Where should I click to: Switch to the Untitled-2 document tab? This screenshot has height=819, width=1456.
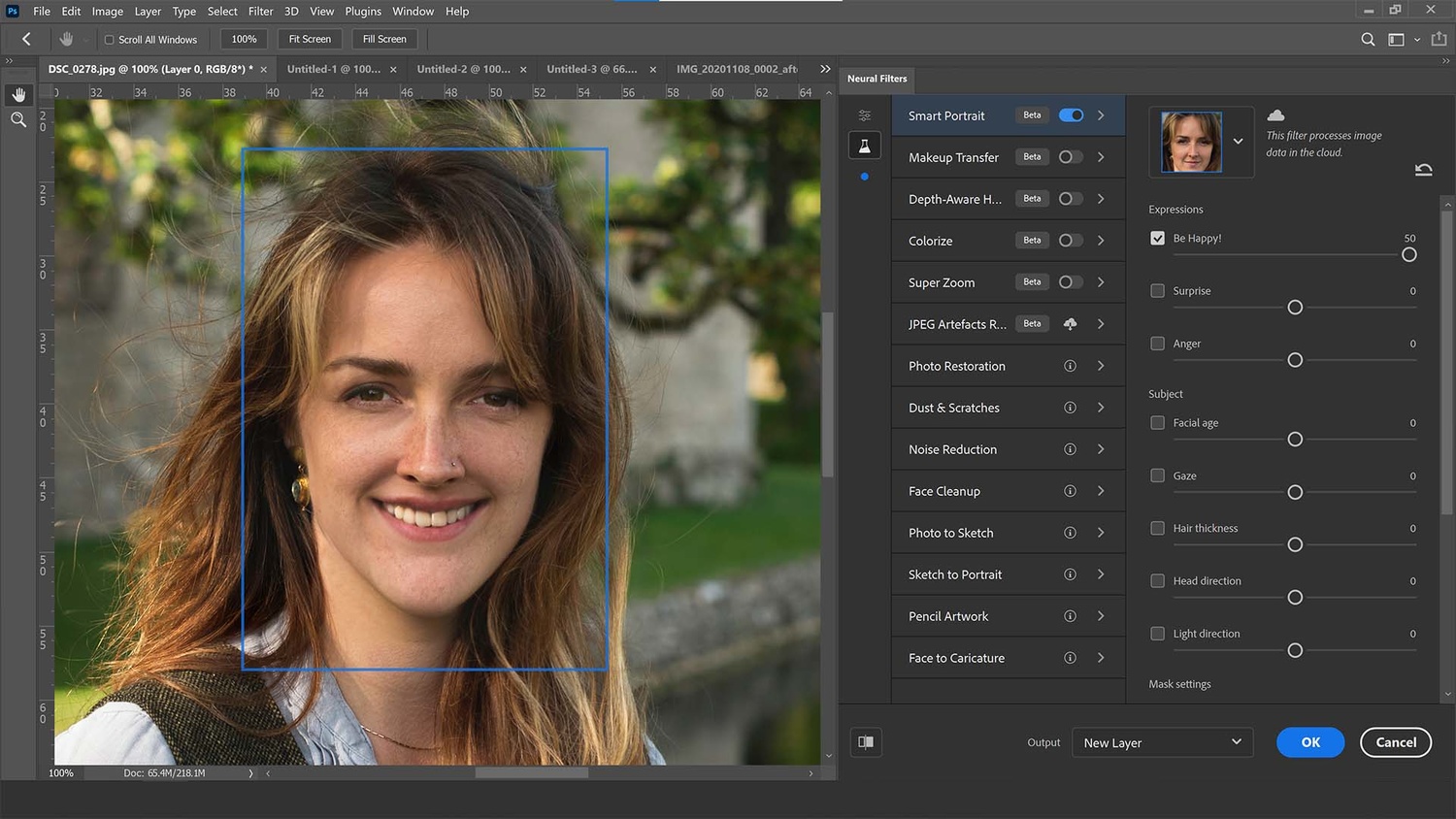coord(464,69)
